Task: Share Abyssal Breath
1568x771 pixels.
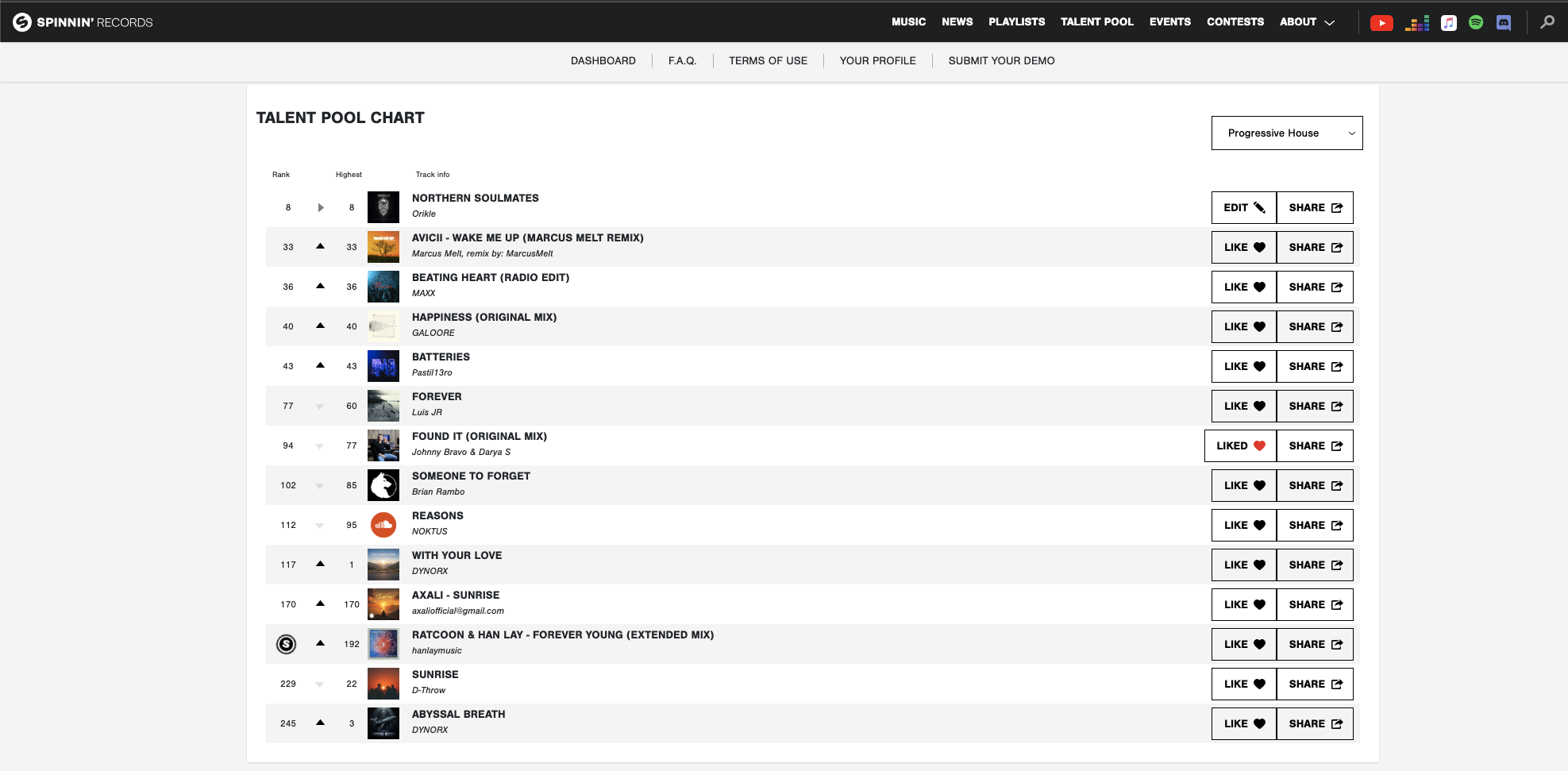Action: tap(1315, 723)
